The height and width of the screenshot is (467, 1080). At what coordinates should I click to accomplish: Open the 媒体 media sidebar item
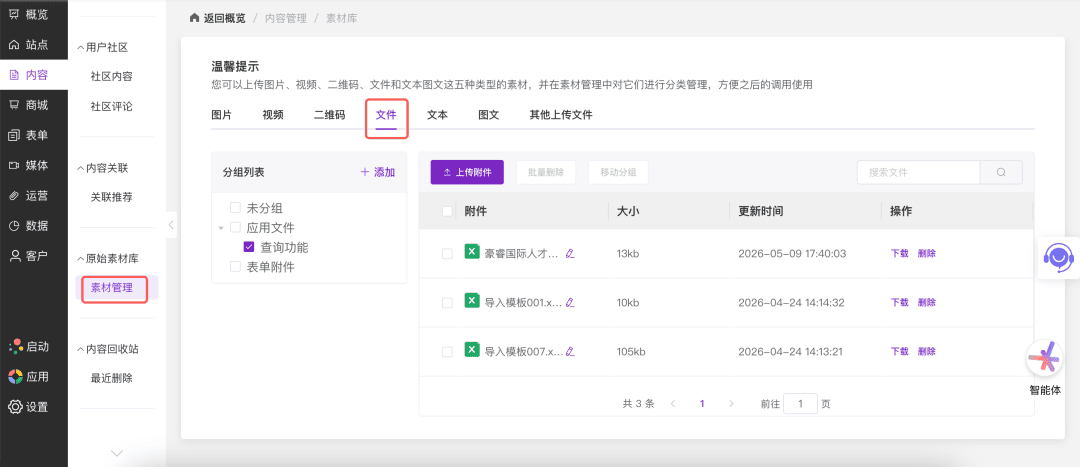[x=28, y=165]
